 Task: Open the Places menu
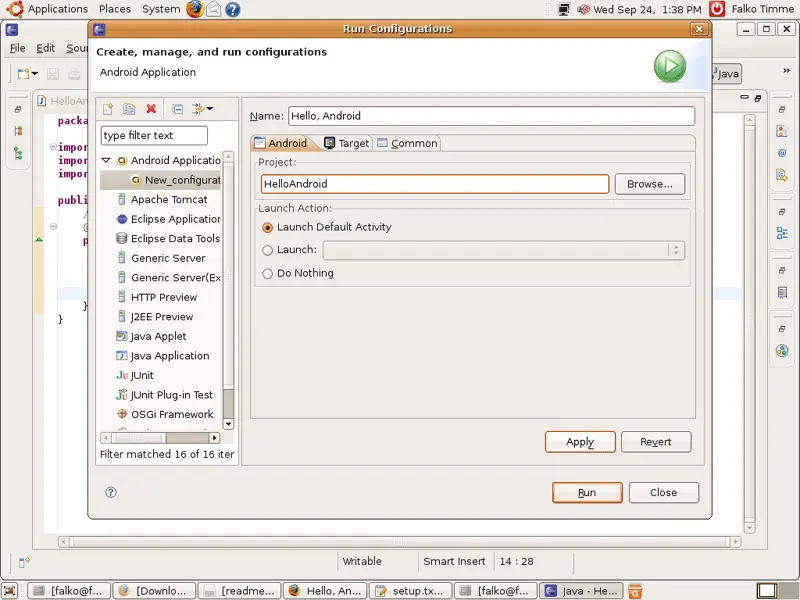(115, 9)
